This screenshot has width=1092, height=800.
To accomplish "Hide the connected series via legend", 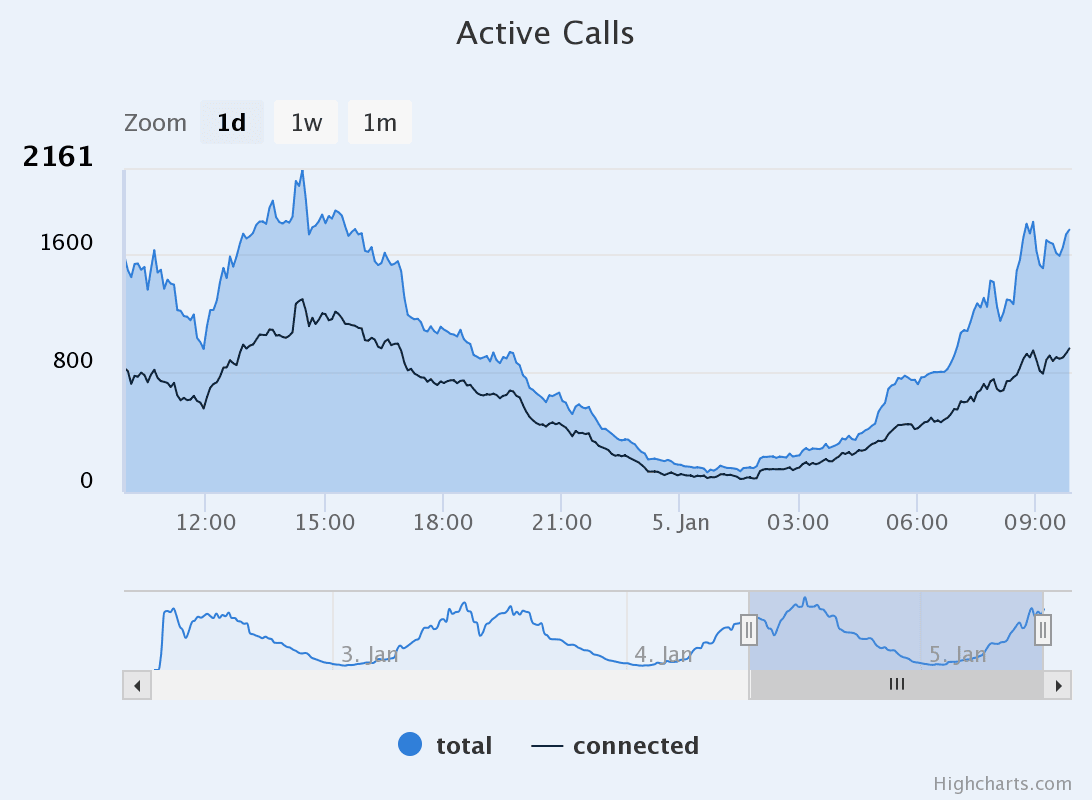I will [x=615, y=745].
